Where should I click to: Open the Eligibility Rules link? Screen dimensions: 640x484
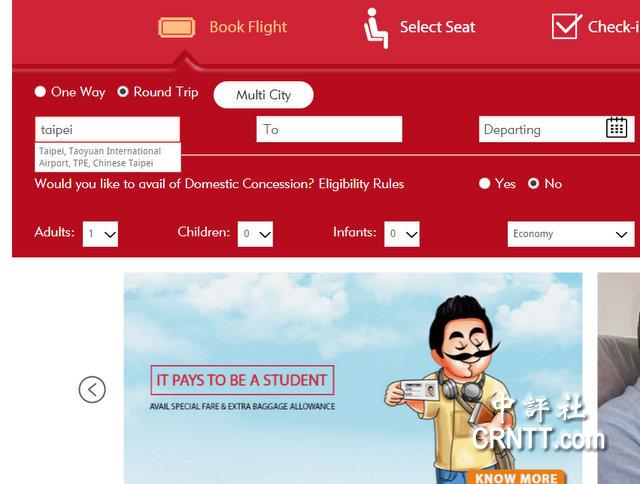[361, 184]
